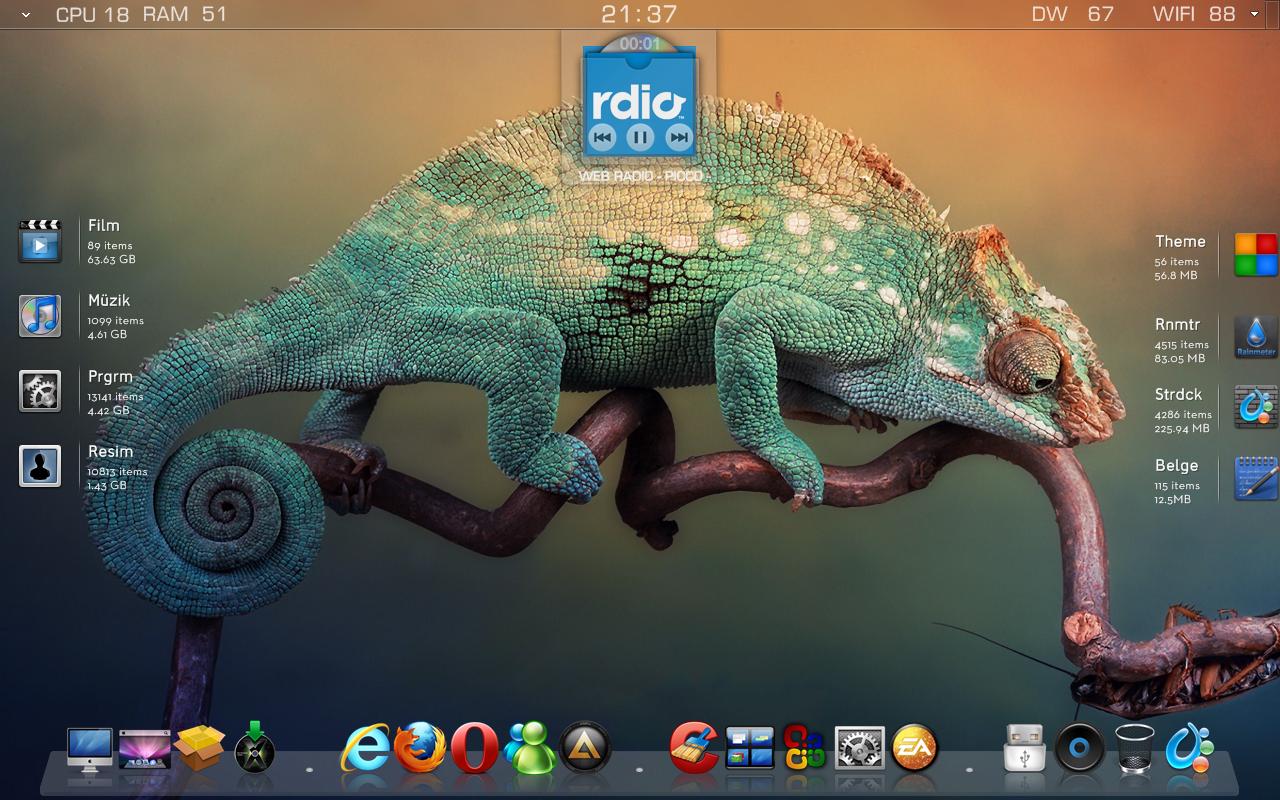Screen dimensions: 1280x800
Task: Open the colored rings dock icon
Action: click(x=804, y=747)
